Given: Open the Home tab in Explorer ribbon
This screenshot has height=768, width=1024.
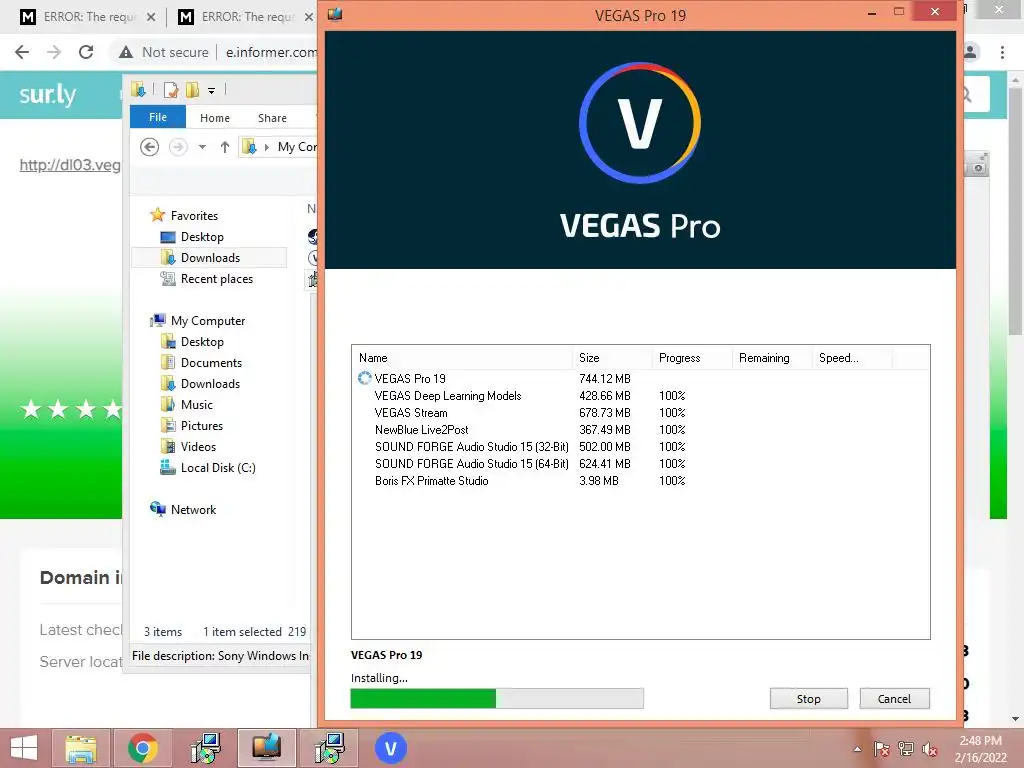Looking at the screenshot, I should pyautogui.click(x=215, y=118).
